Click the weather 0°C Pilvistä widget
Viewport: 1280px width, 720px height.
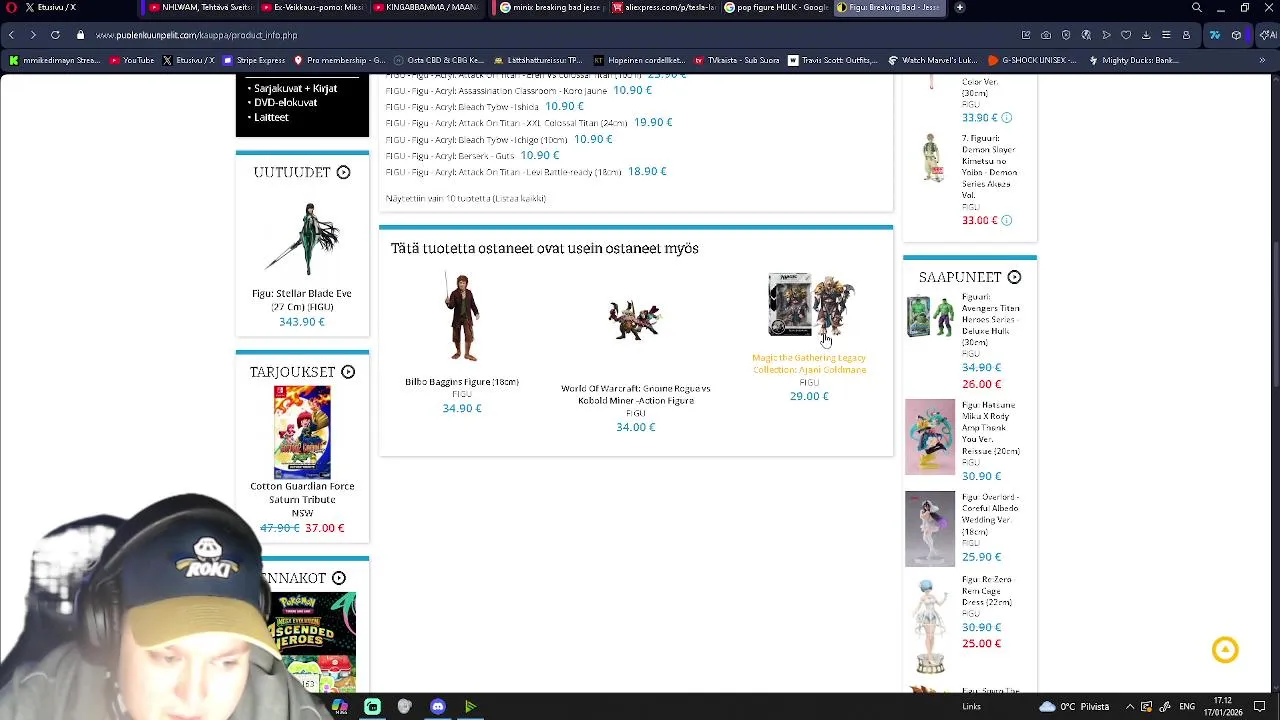pos(1074,707)
